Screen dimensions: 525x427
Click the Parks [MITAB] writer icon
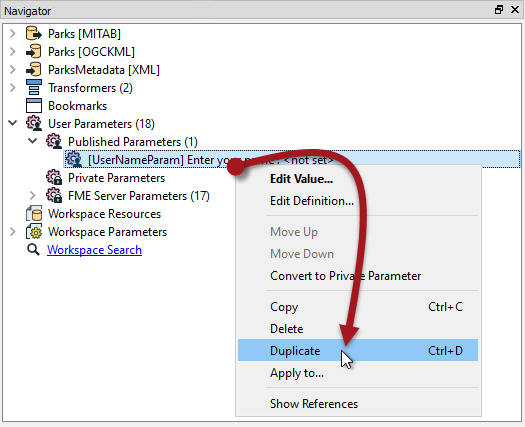coord(34,33)
